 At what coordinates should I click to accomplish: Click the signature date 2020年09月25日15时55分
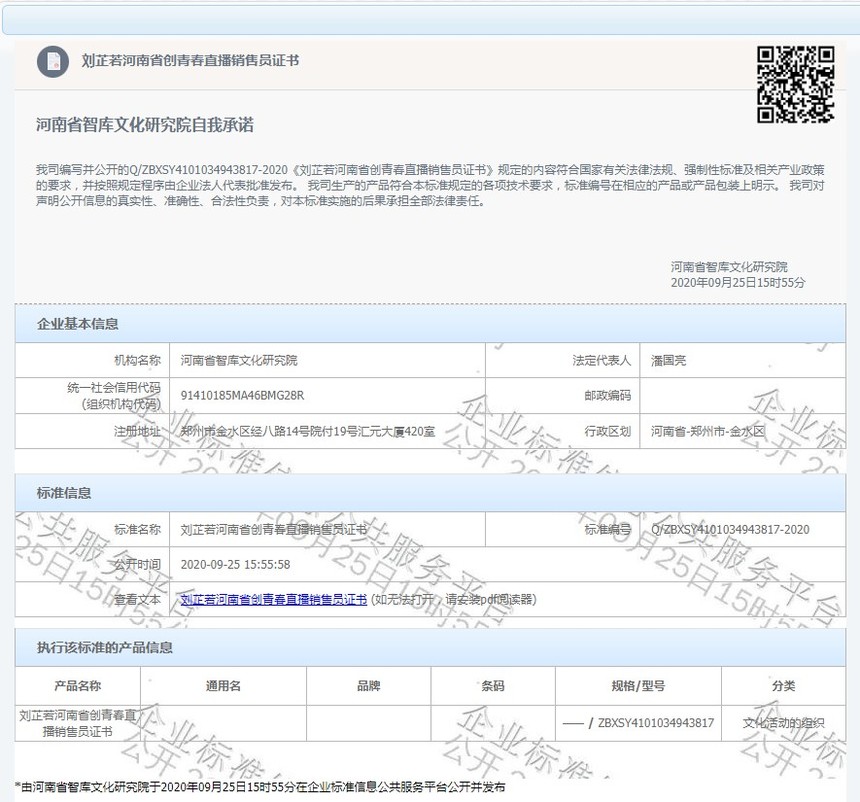click(738, 283)
